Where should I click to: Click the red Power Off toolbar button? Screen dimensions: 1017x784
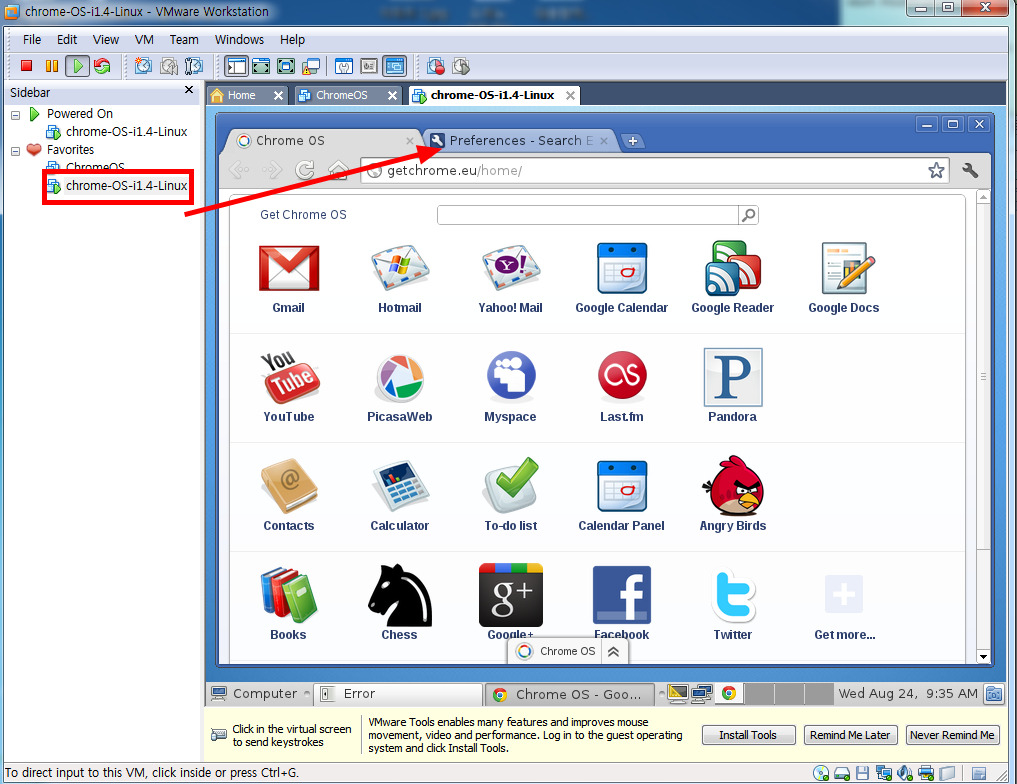click(x=27, y=66)
